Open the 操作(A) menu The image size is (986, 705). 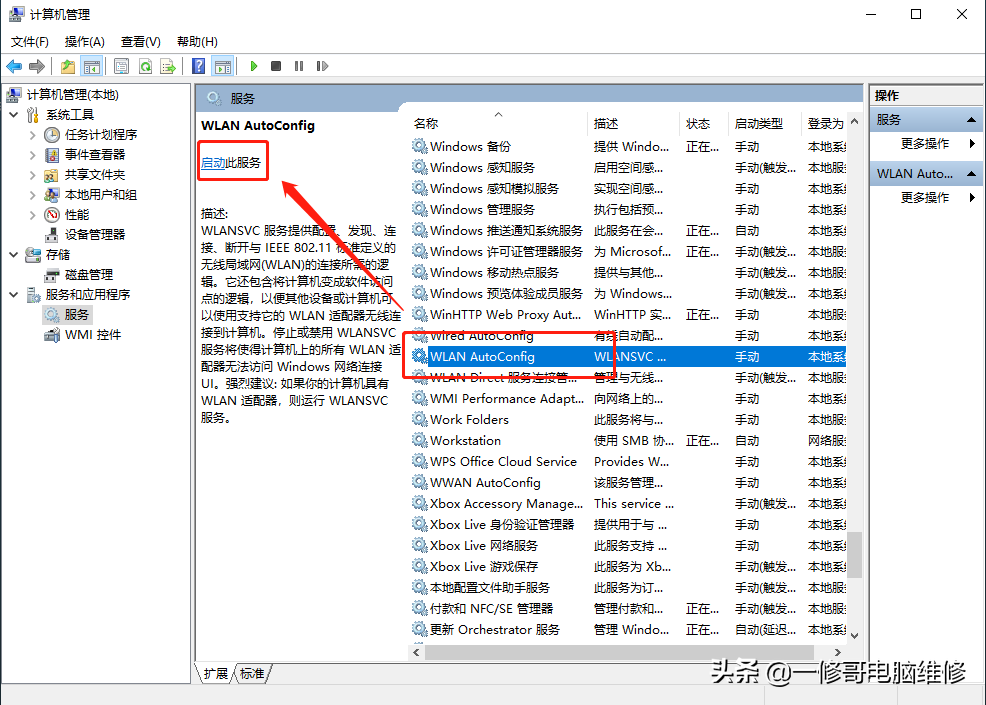tap(84, 42)
